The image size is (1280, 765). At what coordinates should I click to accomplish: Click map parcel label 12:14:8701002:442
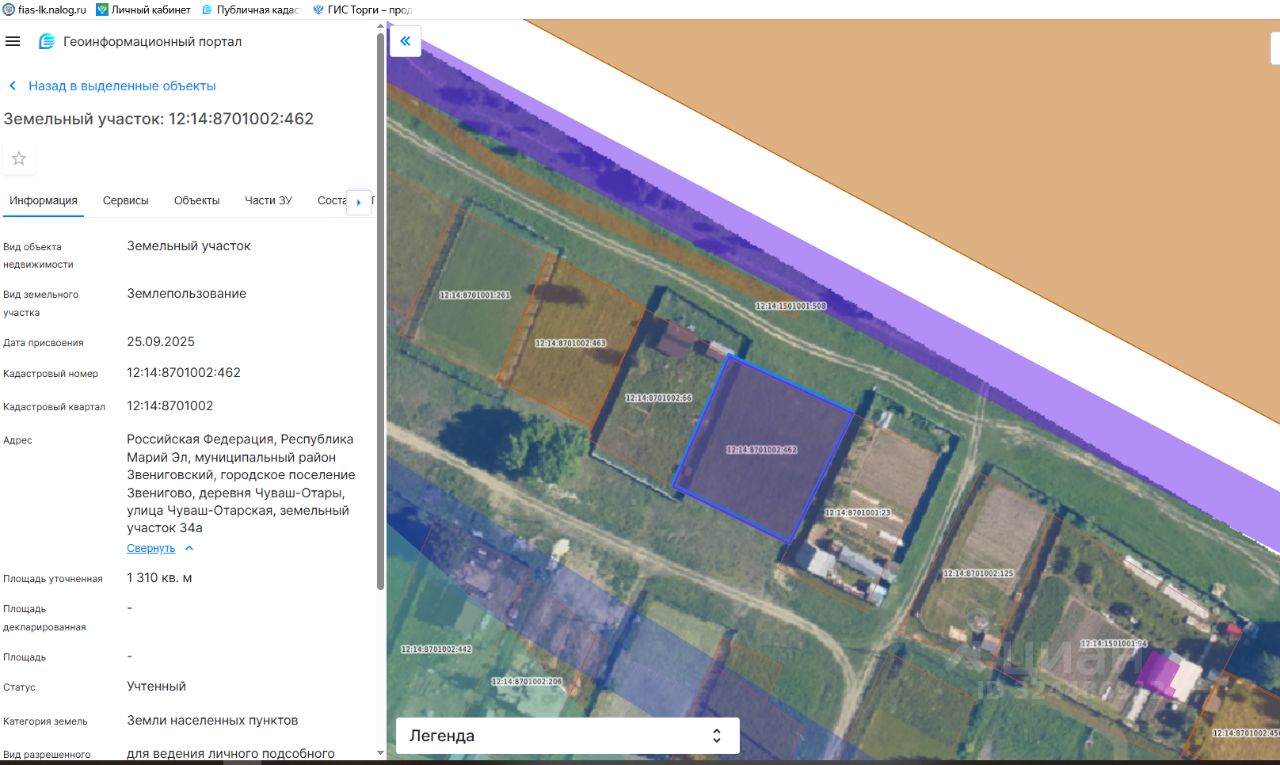pos(436,649)
